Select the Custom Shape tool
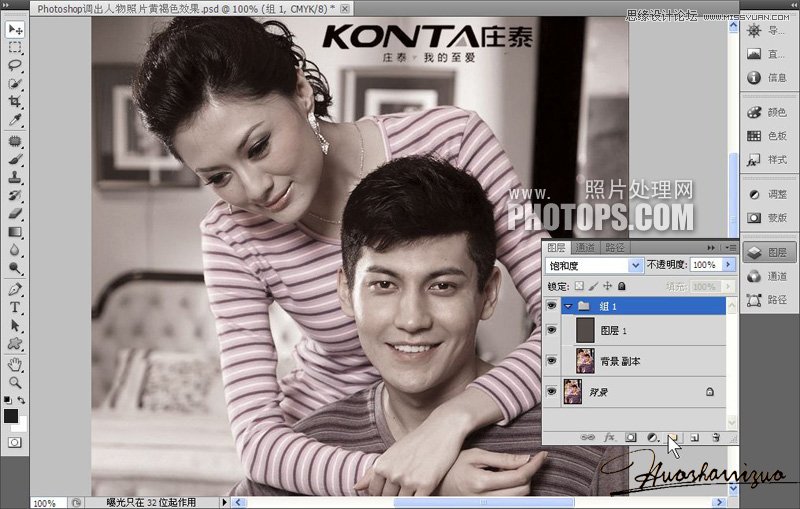 pos(15,344)
